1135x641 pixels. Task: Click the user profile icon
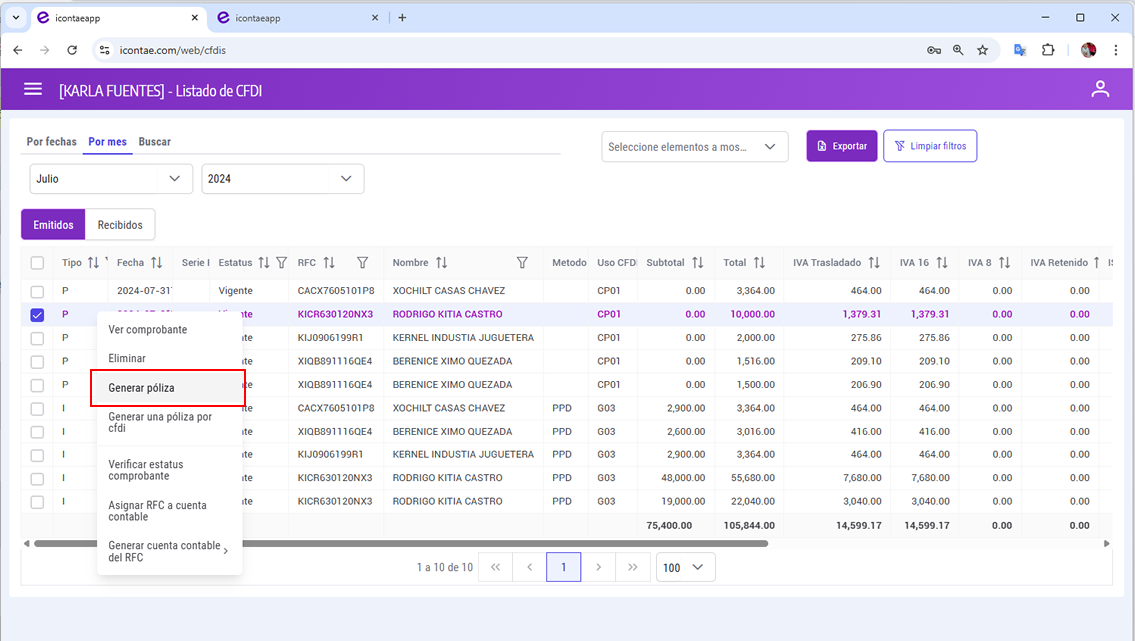coord(1100,89)
